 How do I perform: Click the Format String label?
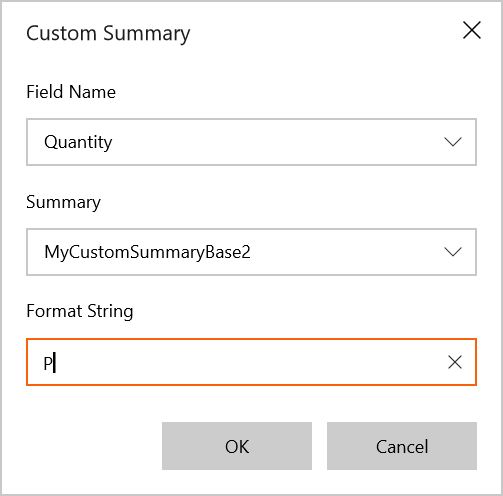pos(80,311)
